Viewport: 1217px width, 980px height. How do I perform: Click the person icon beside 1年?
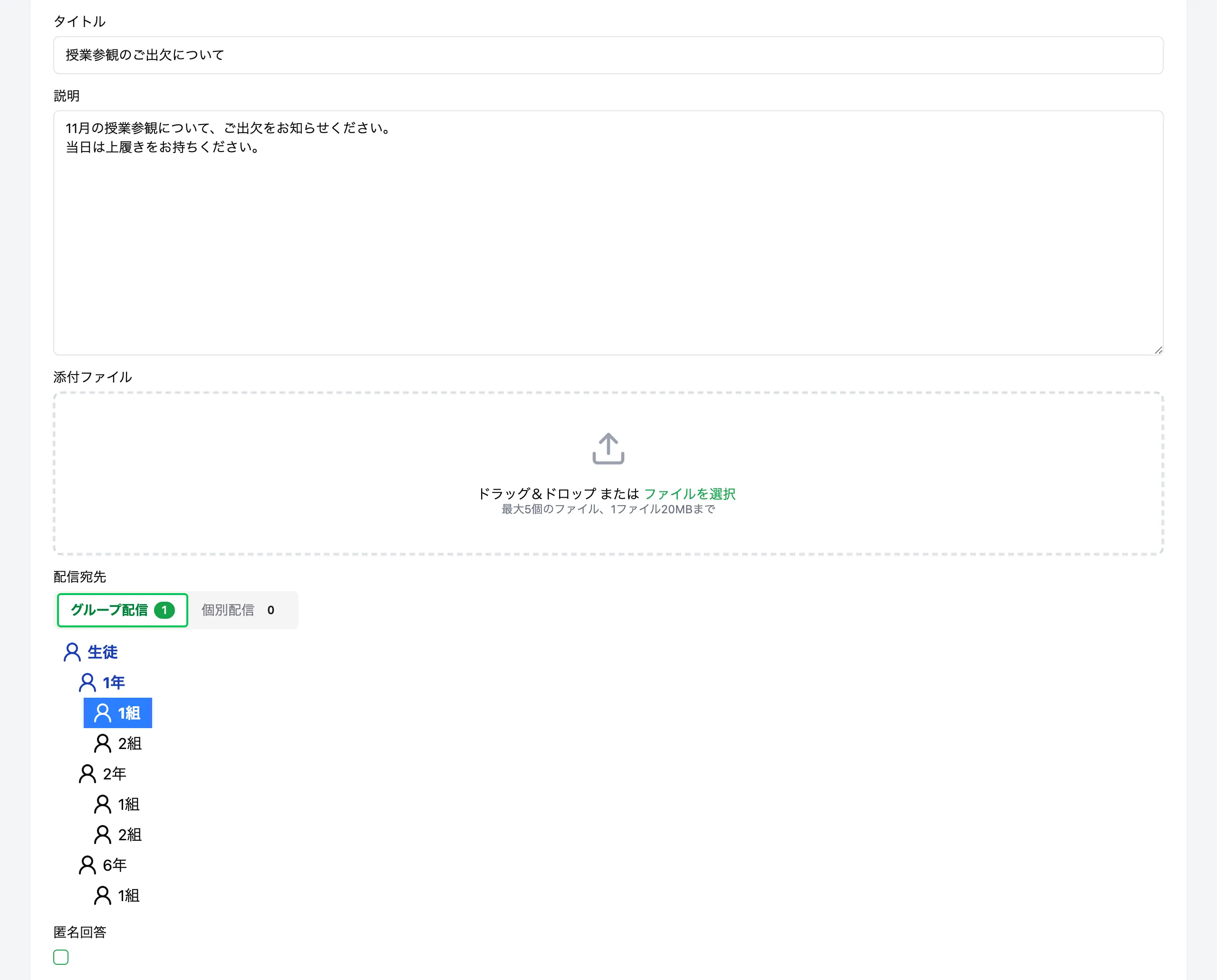[x=87, y=682]
